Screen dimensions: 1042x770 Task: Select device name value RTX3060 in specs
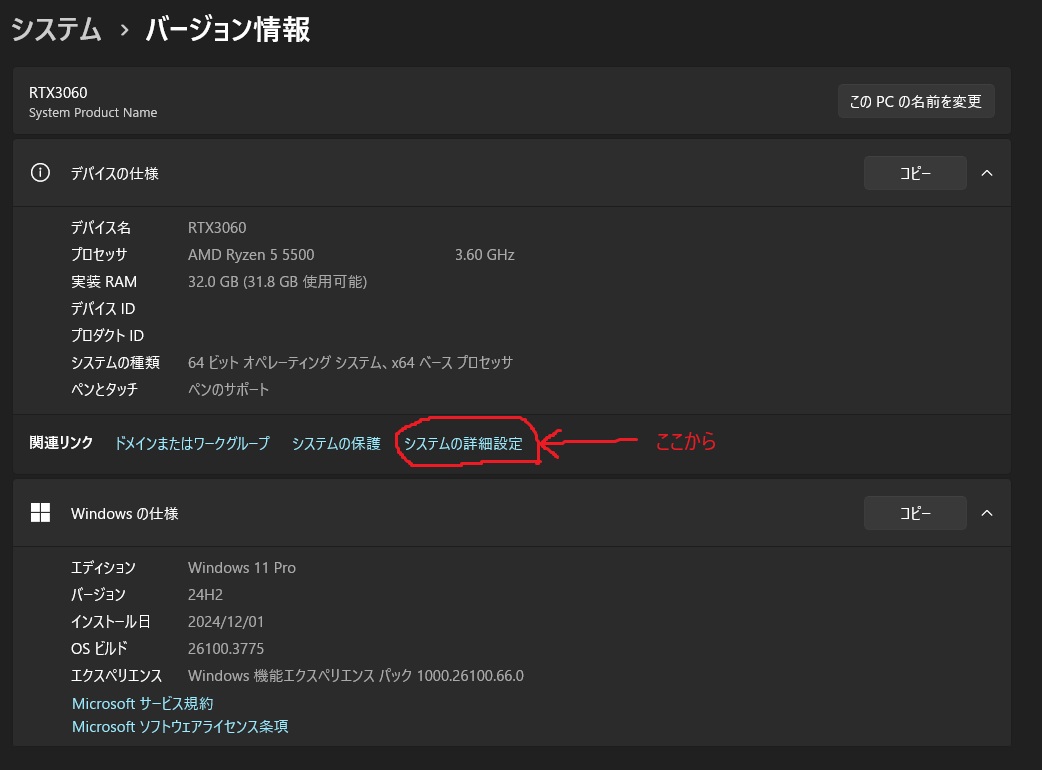217,227
